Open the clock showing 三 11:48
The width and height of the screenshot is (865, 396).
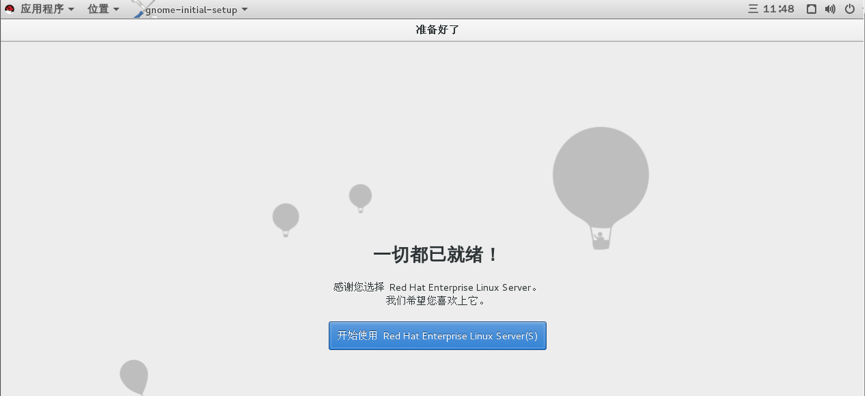pyautogui.click(x=771, y=9)
